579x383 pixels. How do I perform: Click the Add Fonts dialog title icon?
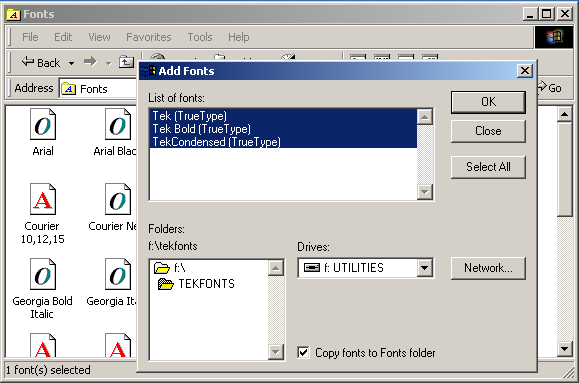(148, 71)
